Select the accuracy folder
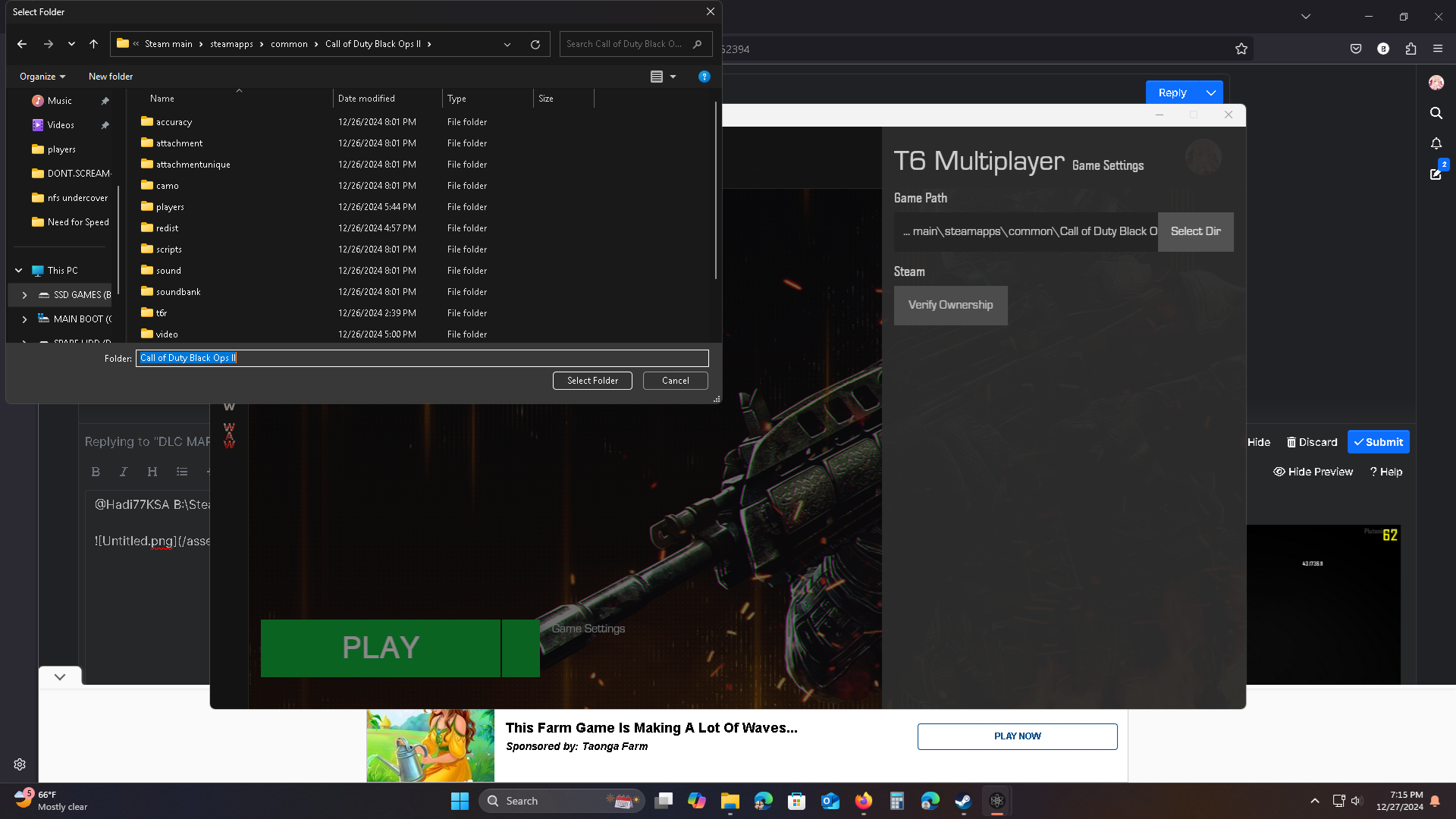 point(174,122)
